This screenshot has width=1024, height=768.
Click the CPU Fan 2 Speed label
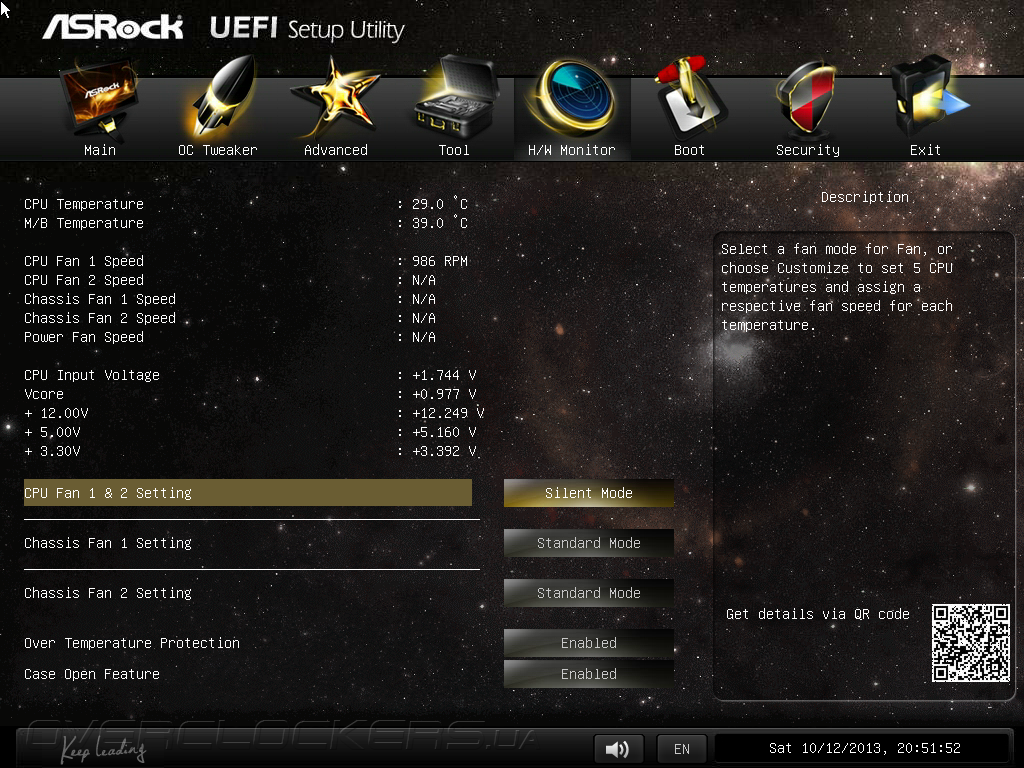pyautogui.click(x=84, y=280)
